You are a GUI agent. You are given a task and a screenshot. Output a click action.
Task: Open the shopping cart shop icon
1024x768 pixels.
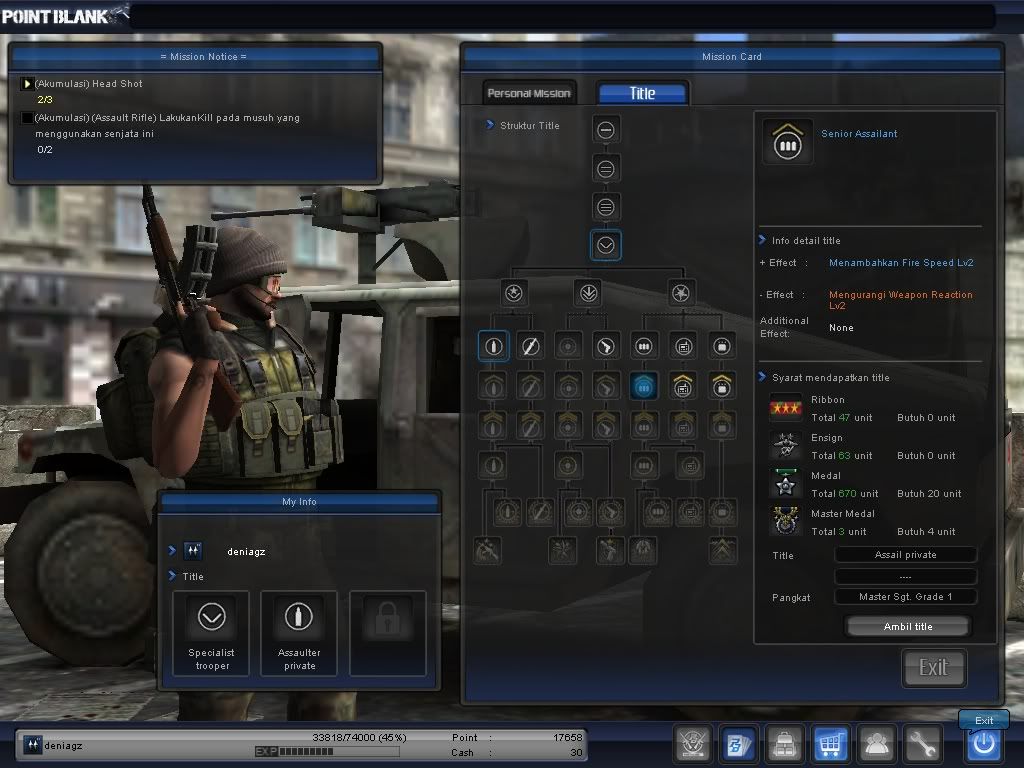point(830,743)
